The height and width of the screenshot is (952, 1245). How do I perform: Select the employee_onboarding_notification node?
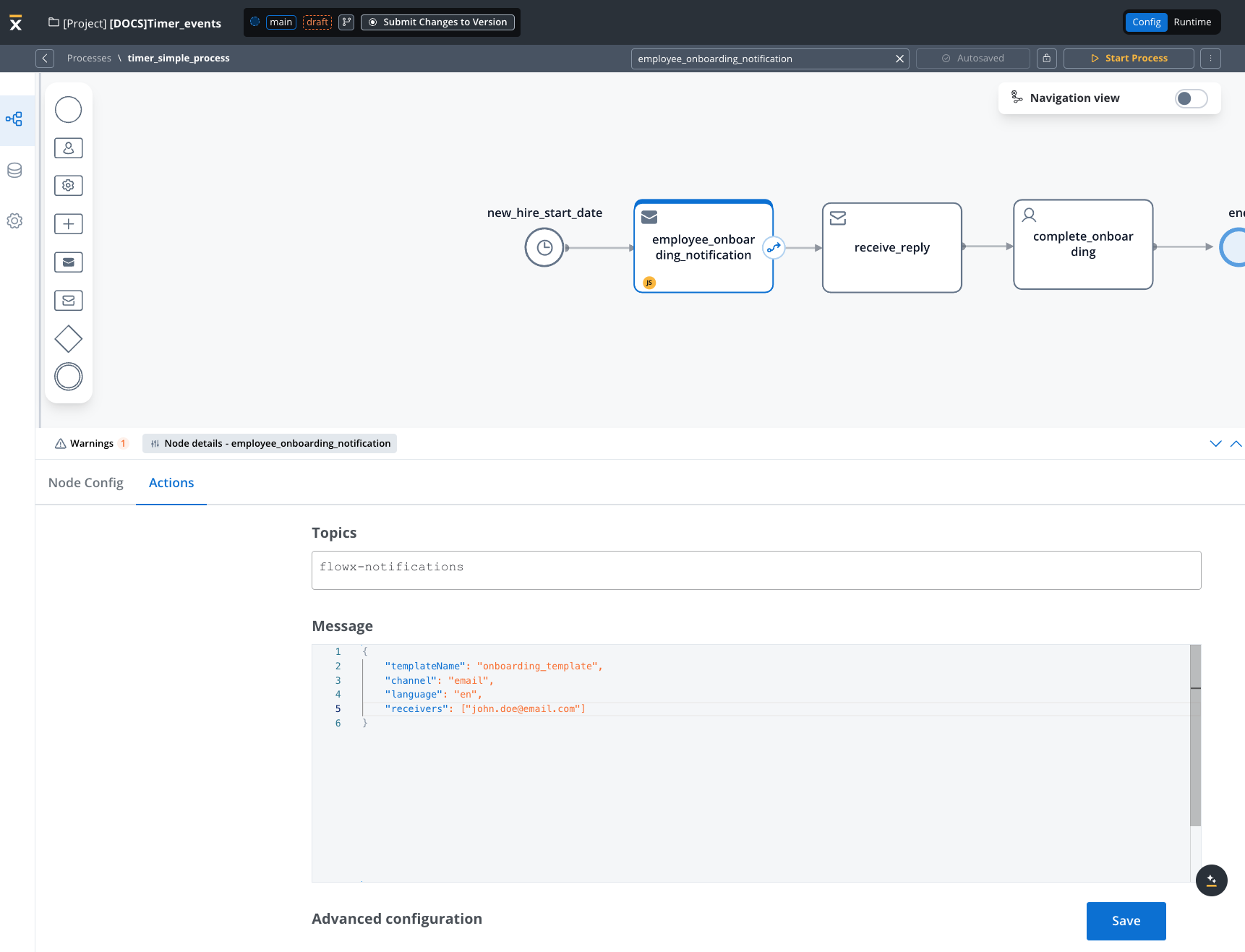(x=703, y=247)
